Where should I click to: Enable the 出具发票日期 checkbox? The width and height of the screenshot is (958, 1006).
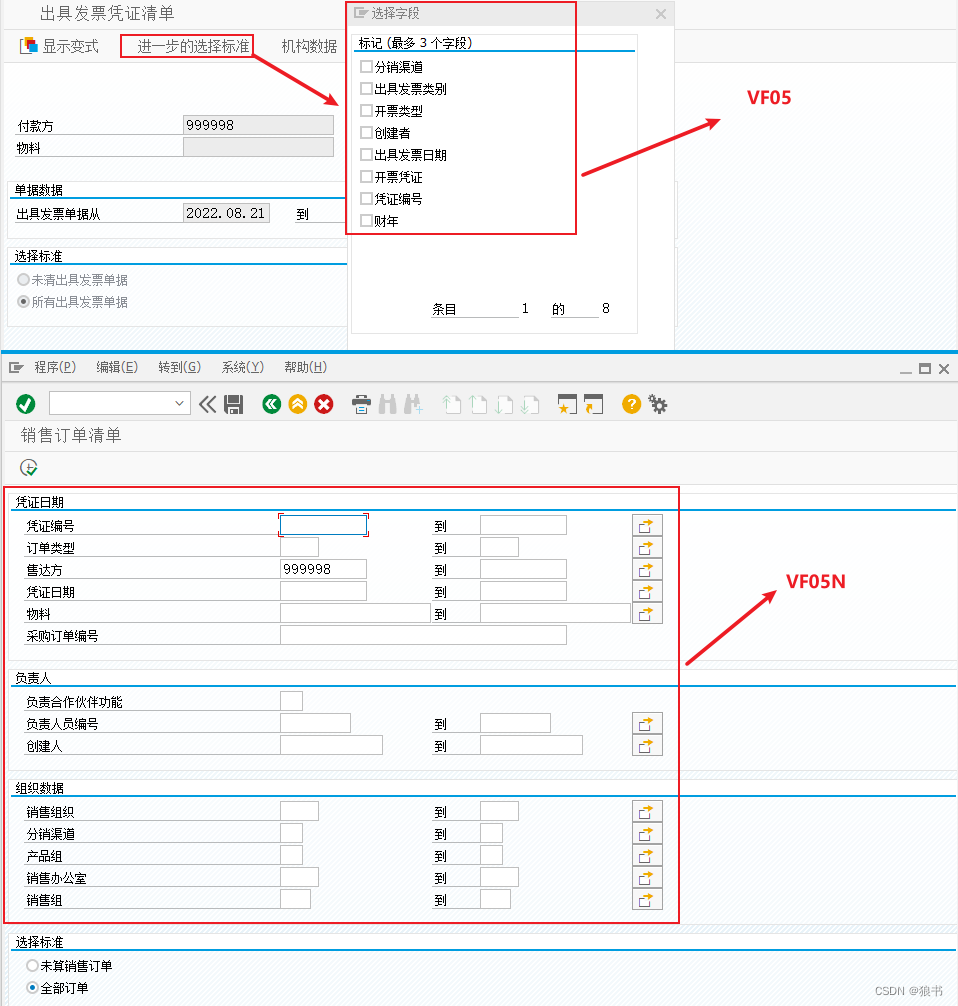366,154
